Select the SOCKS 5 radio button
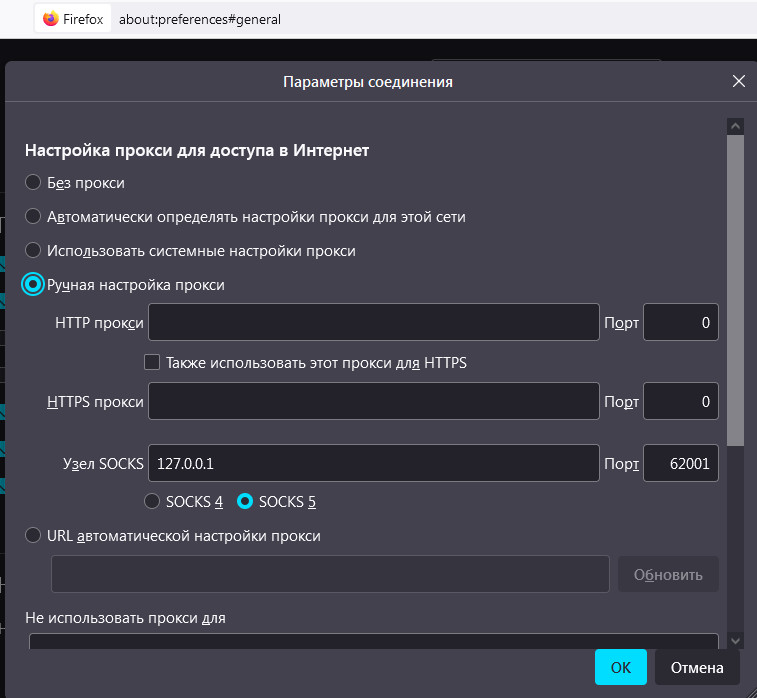Screen dimensions: 757x698 245,501
